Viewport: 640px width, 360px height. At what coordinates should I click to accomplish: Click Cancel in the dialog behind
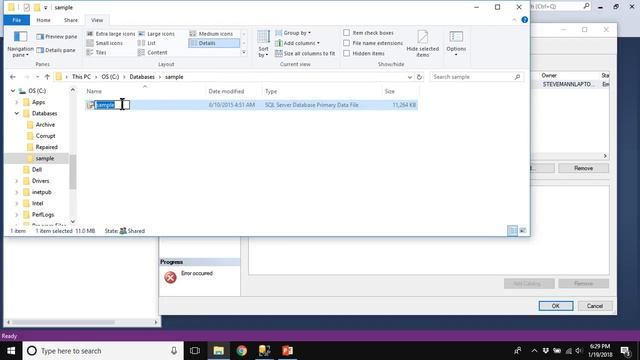[x=595, y=306]
